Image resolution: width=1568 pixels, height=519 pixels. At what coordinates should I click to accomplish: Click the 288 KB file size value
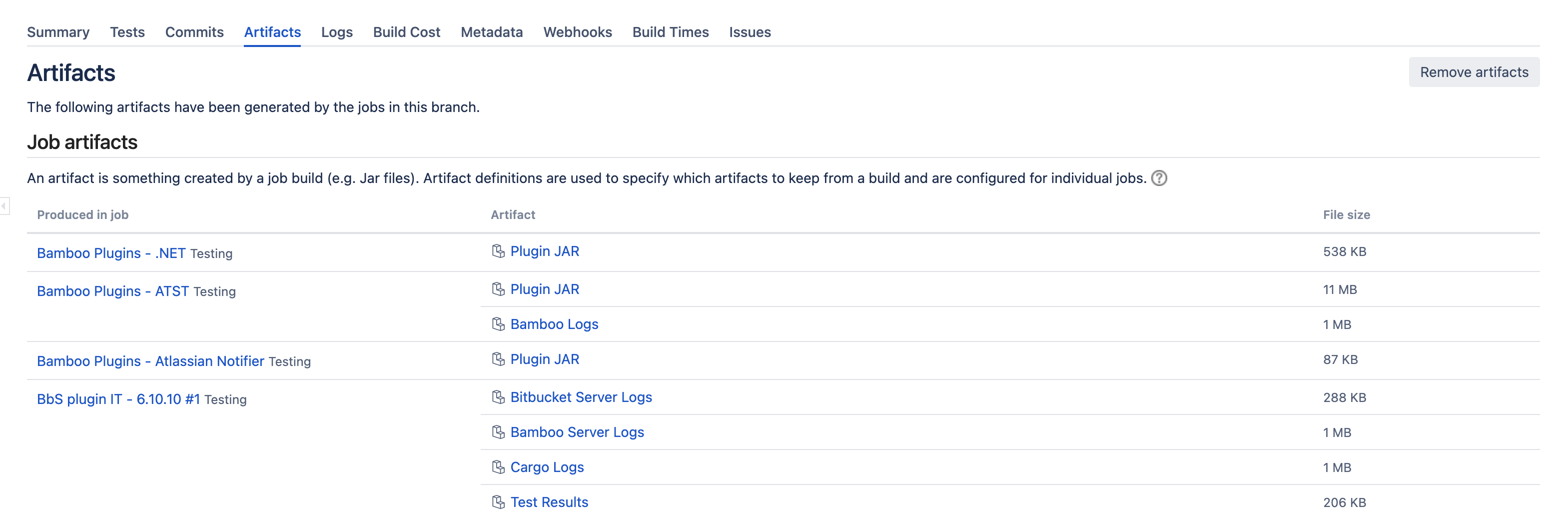pos(1344,397)
